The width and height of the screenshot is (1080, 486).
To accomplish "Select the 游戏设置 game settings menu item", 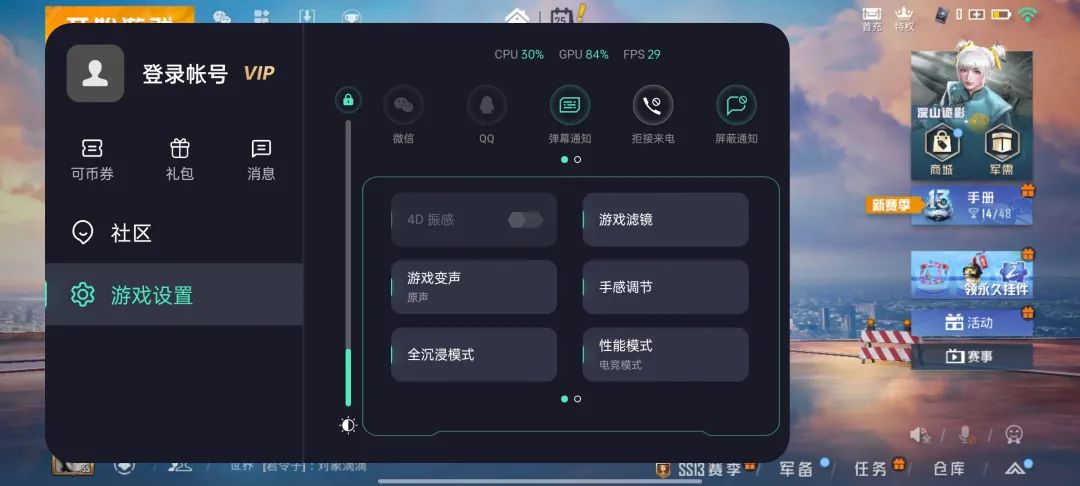I will (x=174, y=295).
